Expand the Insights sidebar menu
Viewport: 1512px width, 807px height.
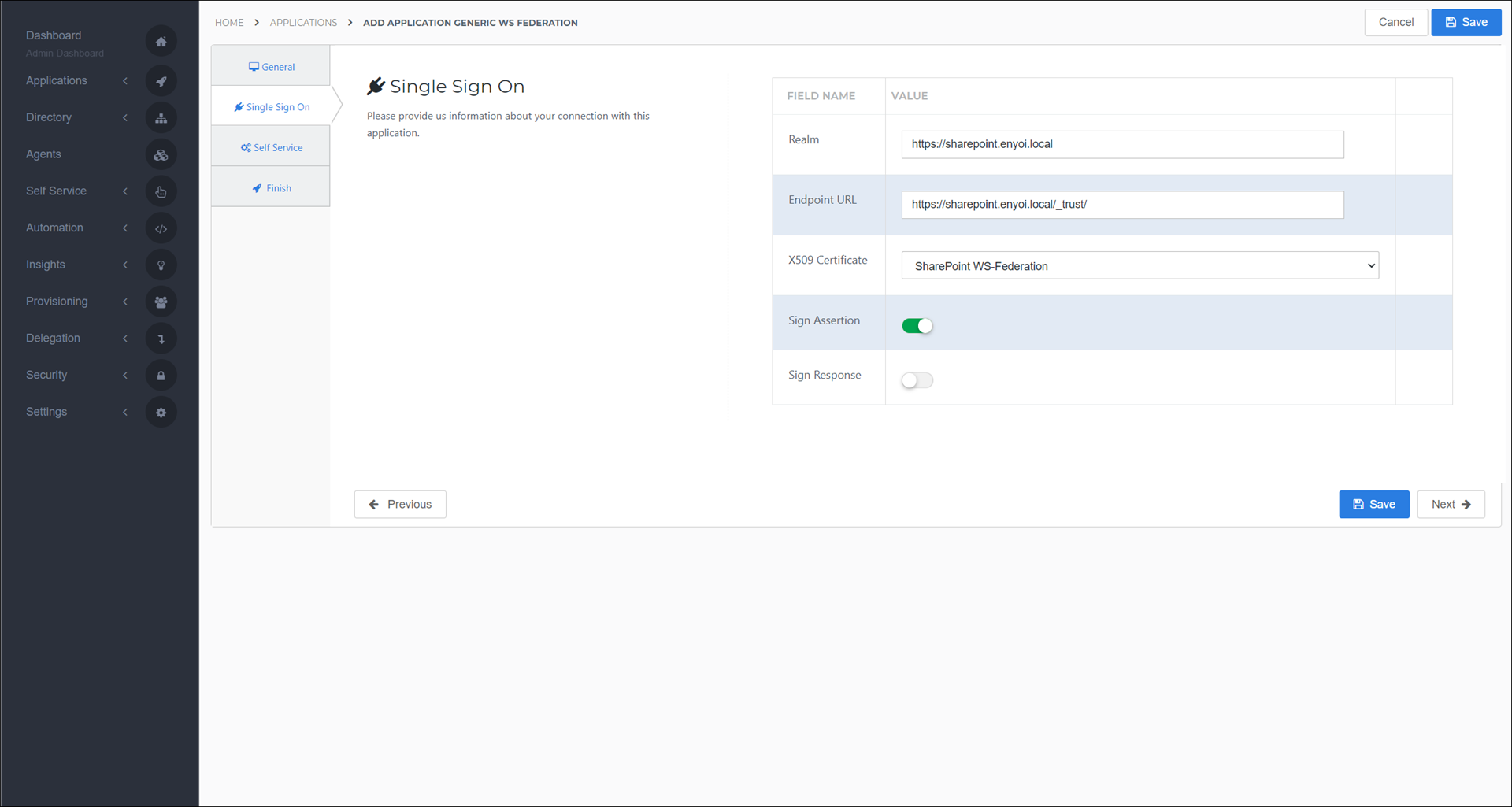pos(125,265)
